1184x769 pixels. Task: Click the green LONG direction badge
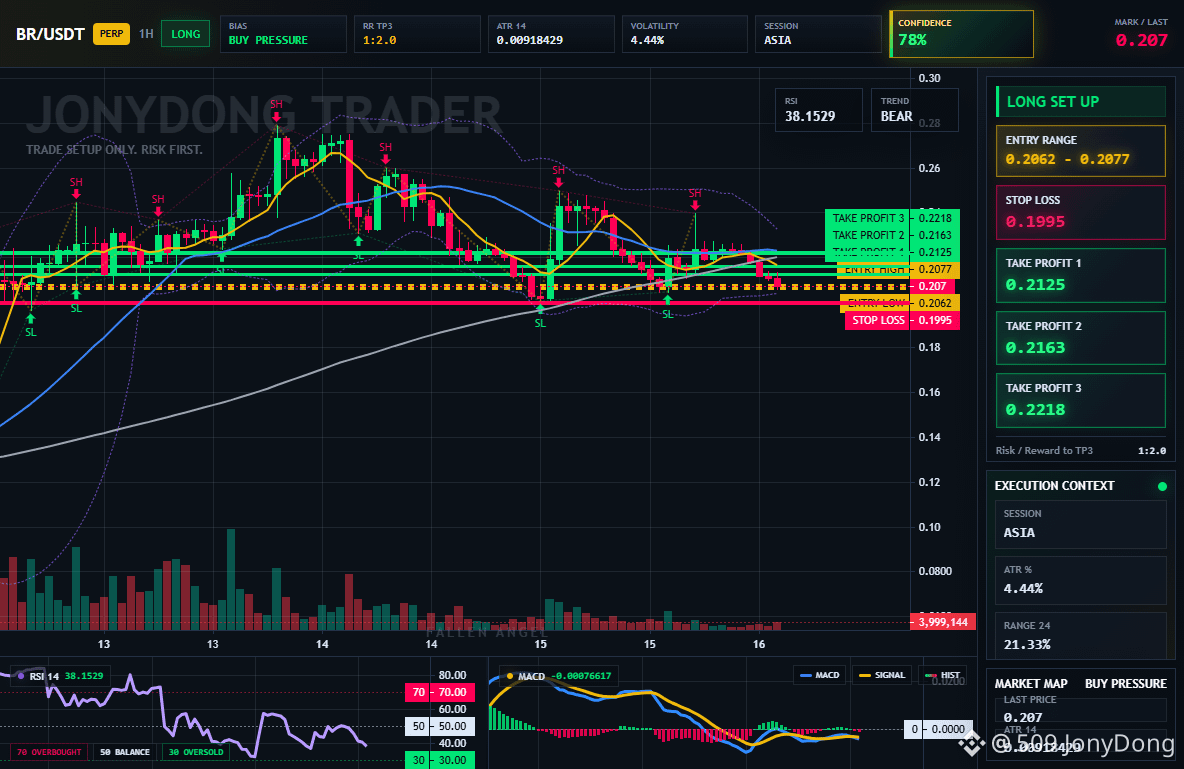click(186, 34)
